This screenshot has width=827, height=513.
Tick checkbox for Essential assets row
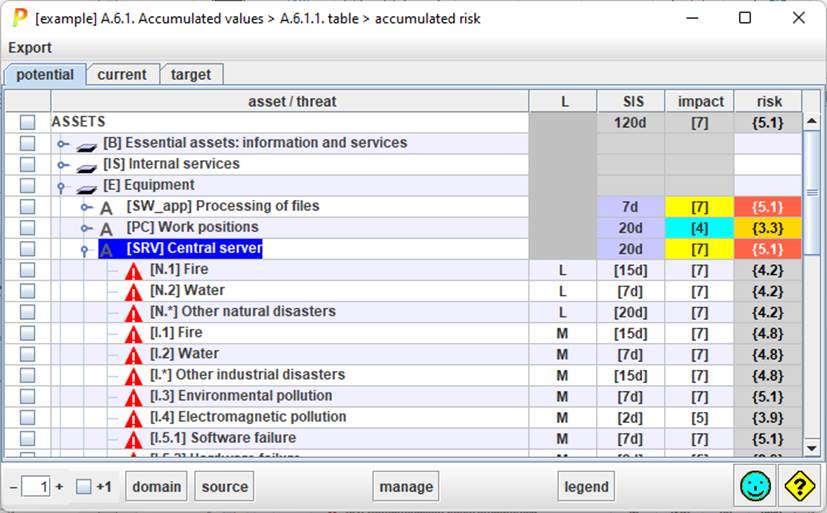27,143
